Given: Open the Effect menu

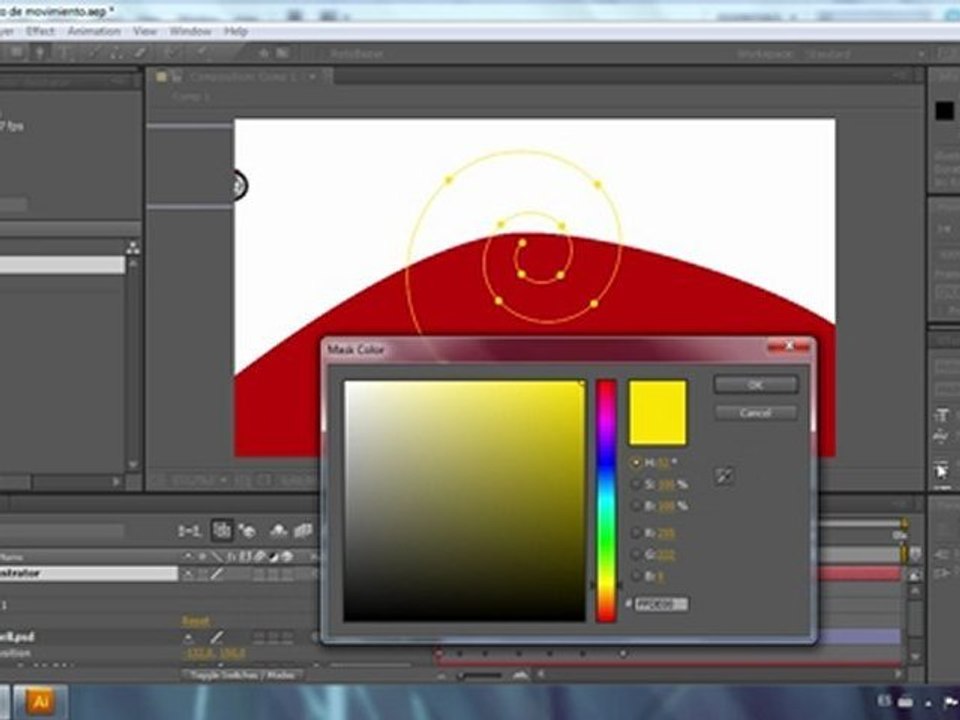Looking at the screenshot, I should click(40, 31).
